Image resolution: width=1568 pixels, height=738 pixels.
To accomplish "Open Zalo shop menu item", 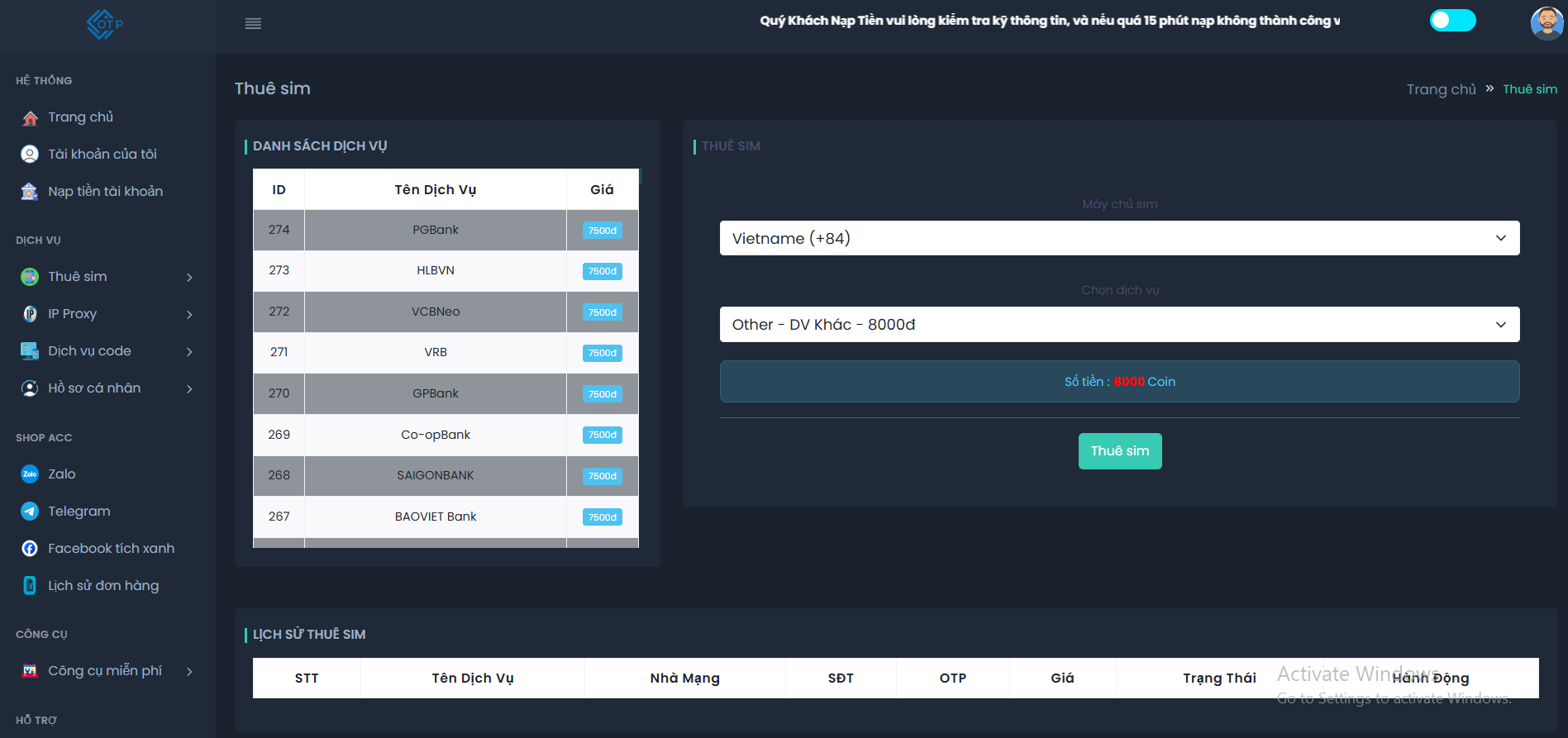I will [61, 474].
